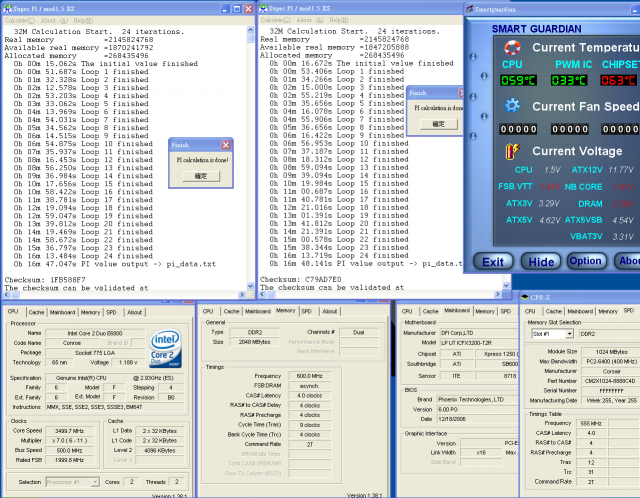640x498 pixels.
Task: Click the CPU-Z title bar icon
Action: (x=525, y=297)
